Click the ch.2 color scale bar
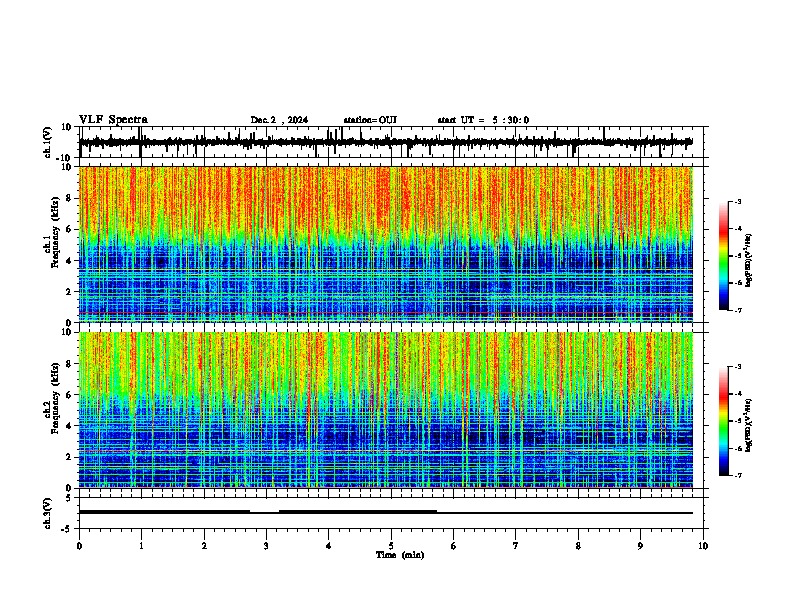The image size is (792, 612). (724, 421)
